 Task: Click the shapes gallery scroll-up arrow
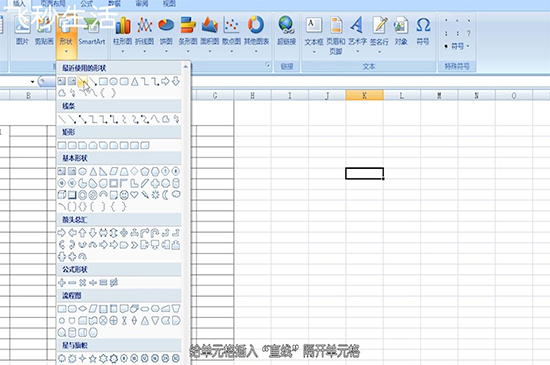(186, 66)
